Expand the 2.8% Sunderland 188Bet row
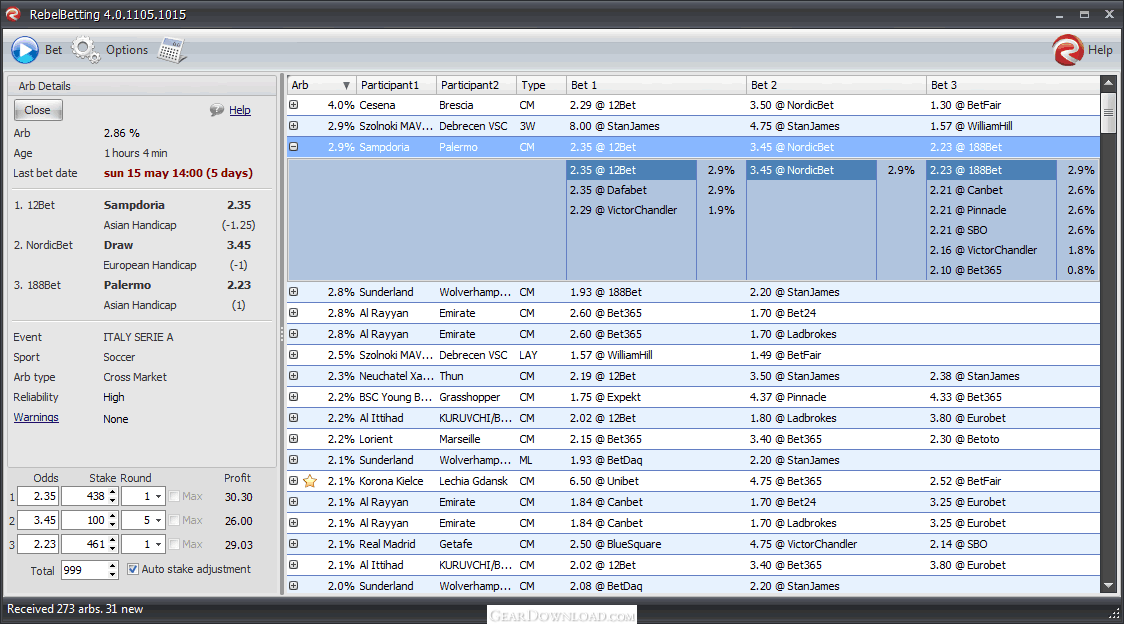 click(293, 292)
